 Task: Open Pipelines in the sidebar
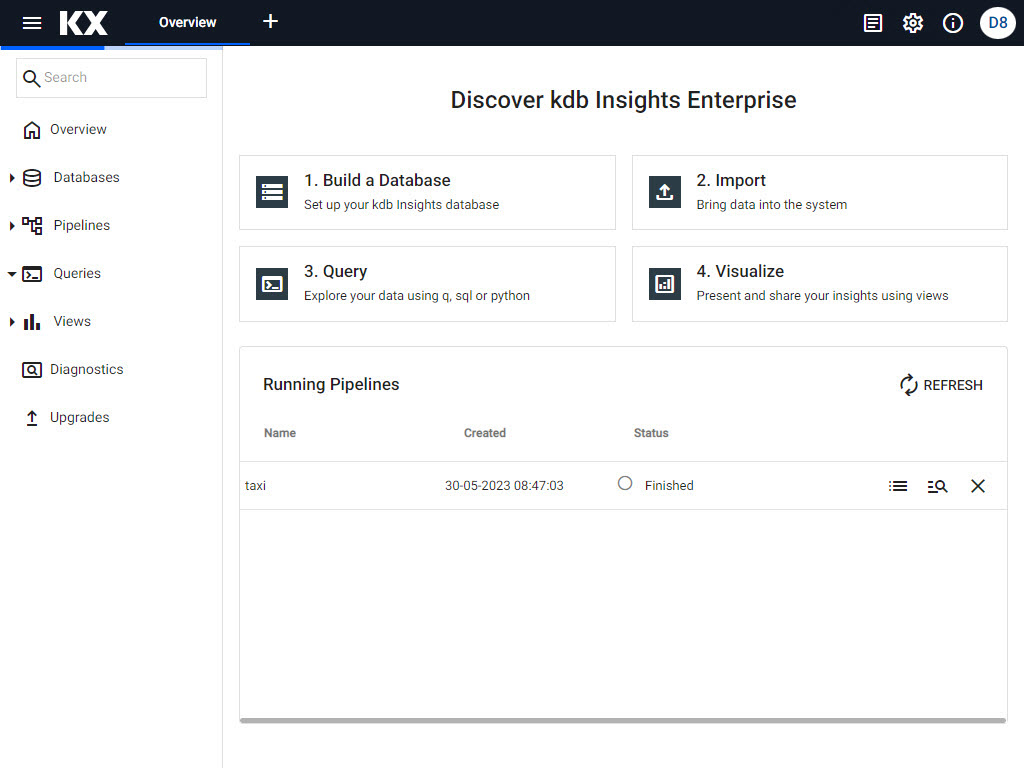pyautogui.click(x=82, y=225)
